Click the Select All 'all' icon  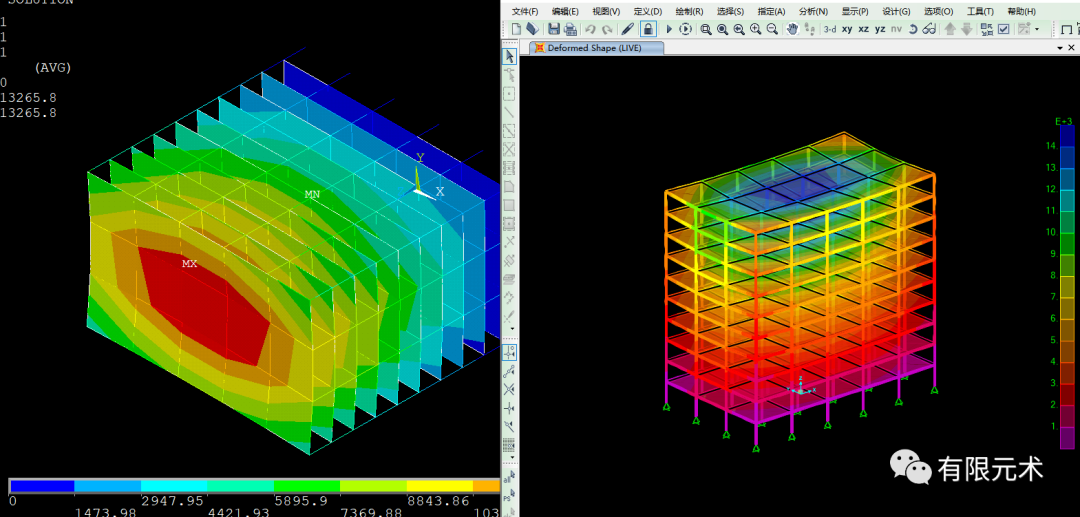pos(510,476)
